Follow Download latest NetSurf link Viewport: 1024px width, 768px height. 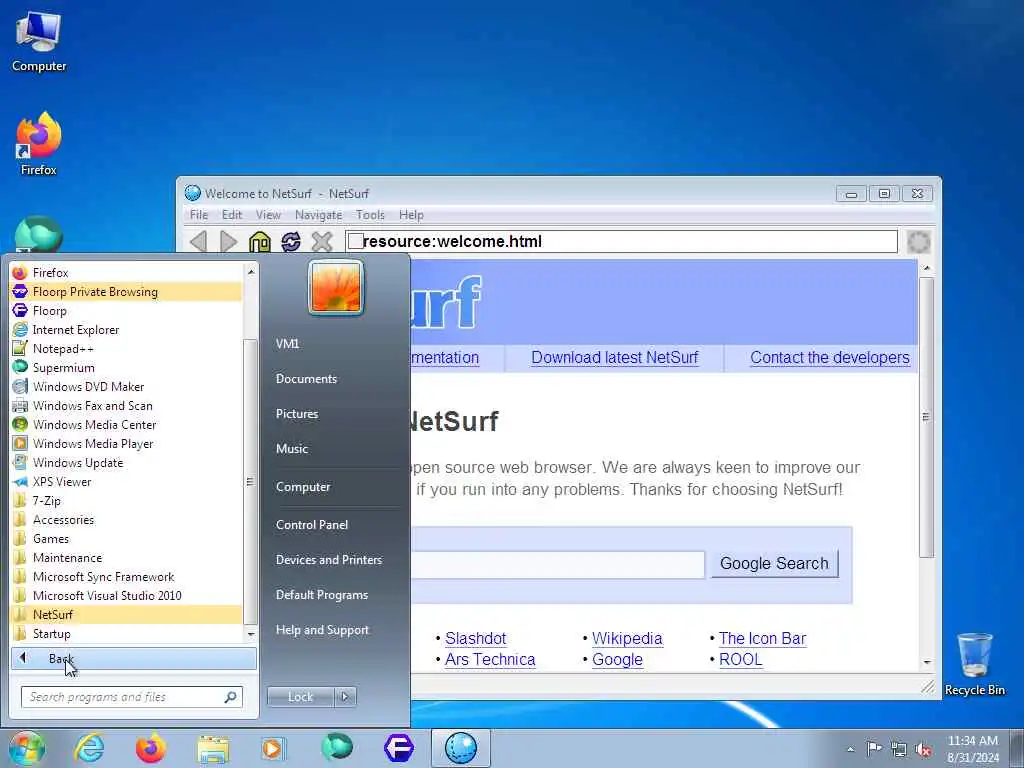point(615,357)
